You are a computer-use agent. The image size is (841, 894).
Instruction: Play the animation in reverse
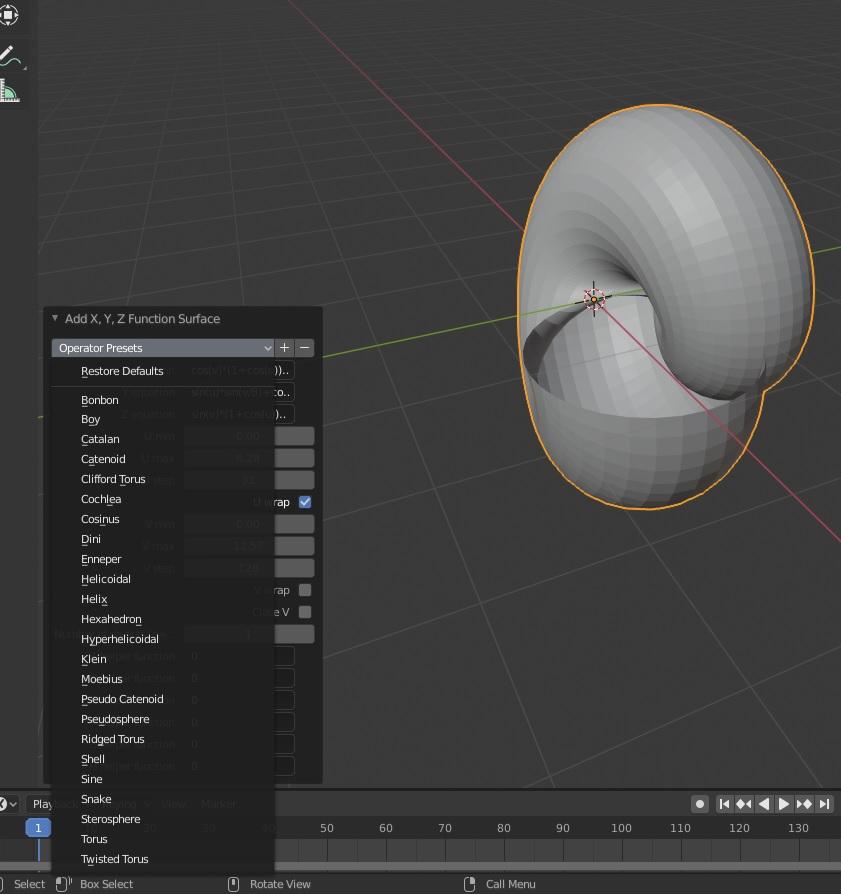[x=764, y=804]
